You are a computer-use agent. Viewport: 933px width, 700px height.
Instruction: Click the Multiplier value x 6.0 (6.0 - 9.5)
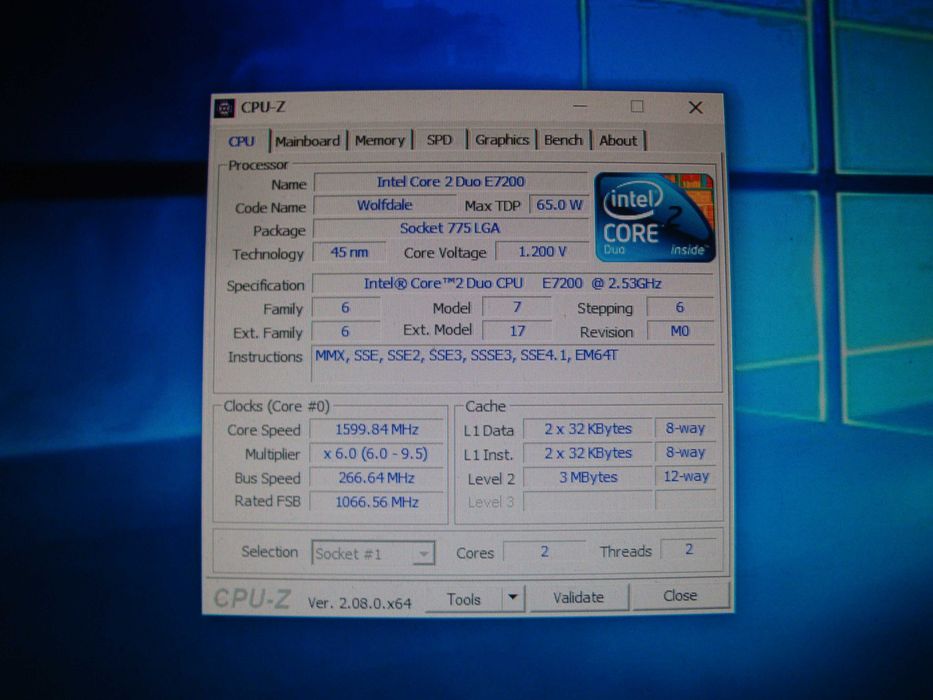(376, 454)
